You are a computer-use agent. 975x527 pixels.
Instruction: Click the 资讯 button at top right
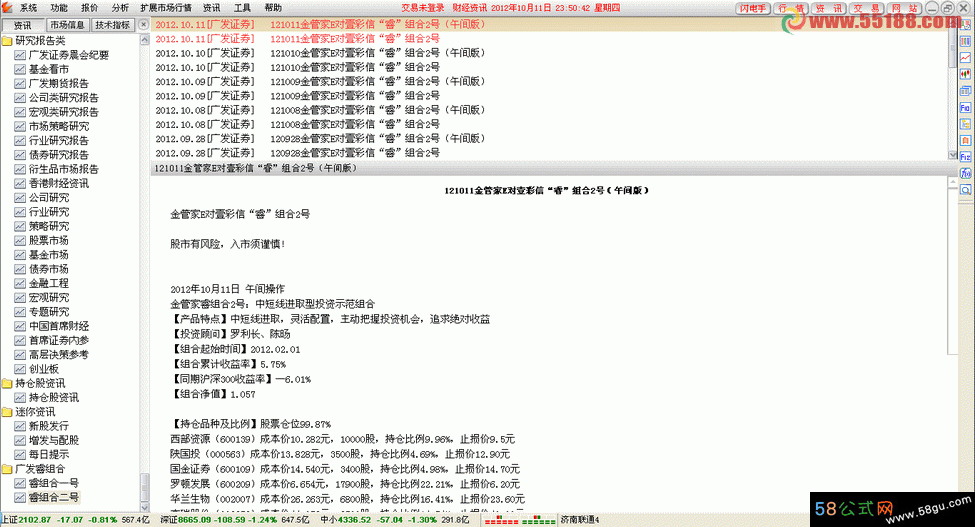(829, 8)
